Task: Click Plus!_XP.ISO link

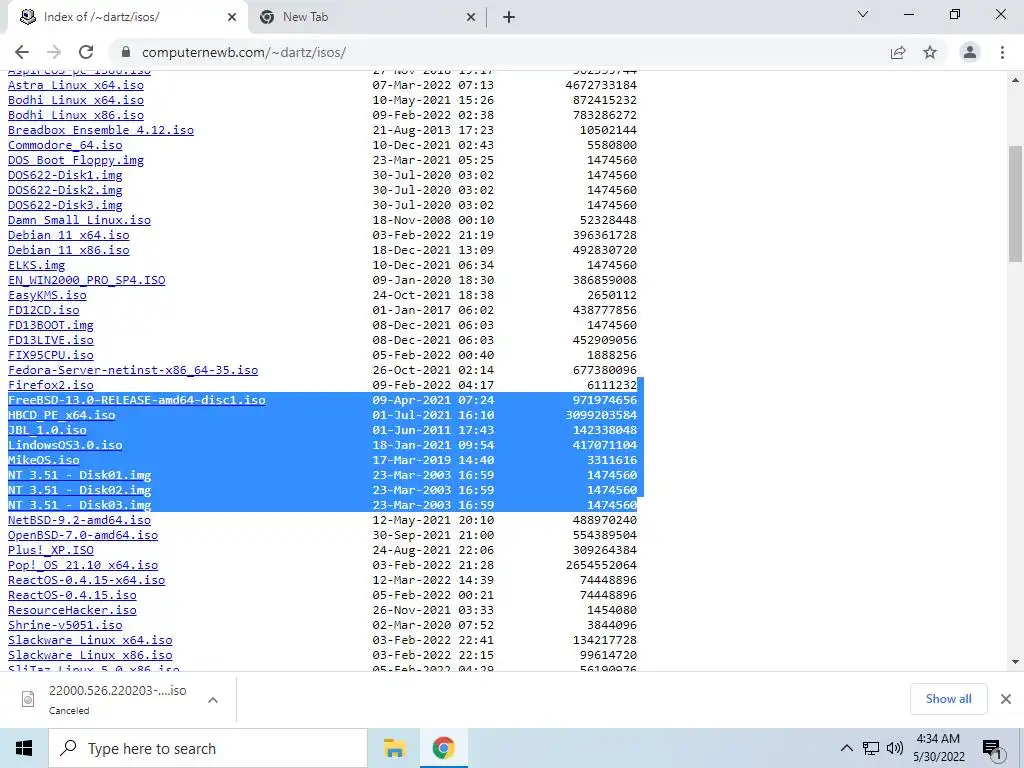Action: [50, 551]
